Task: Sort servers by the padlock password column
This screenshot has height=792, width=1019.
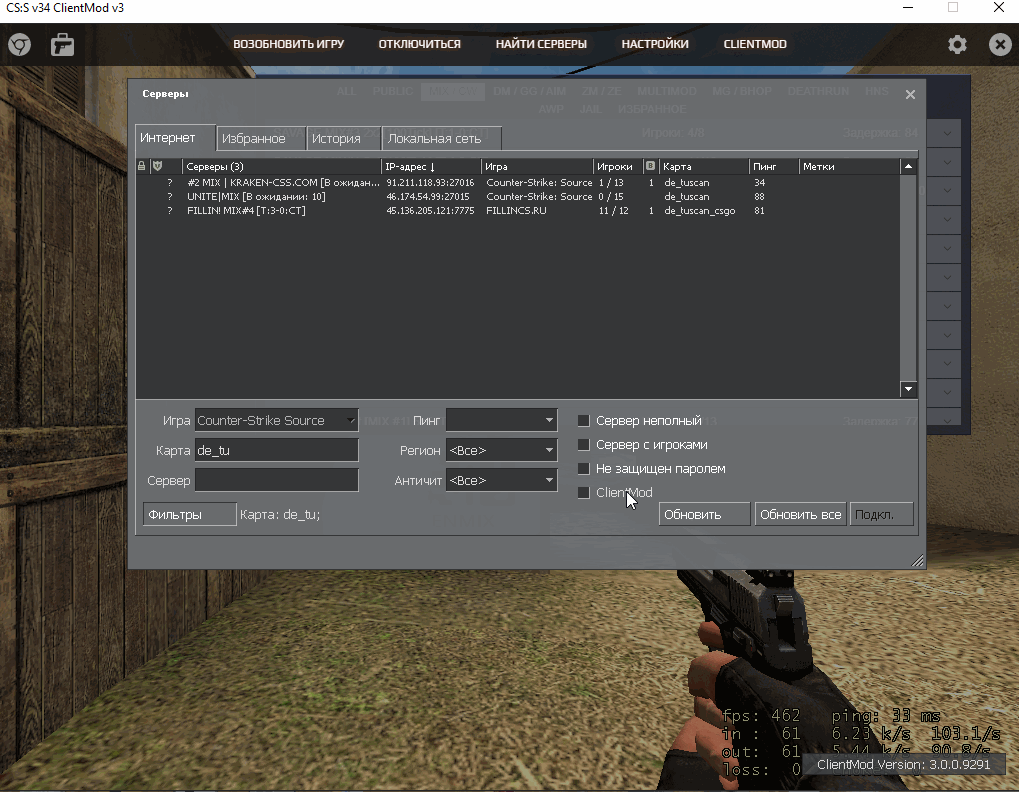Action: click(x=142, y=166)
